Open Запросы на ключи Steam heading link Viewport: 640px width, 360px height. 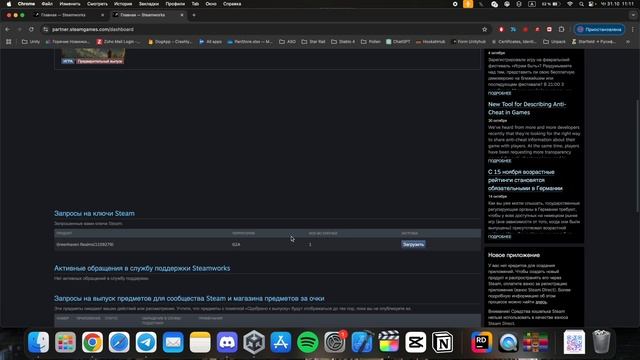[94, 213]
